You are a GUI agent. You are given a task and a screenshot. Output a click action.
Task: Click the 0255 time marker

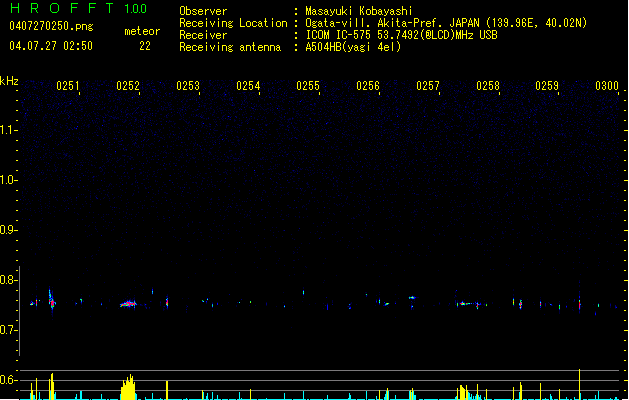coord(308,86)
